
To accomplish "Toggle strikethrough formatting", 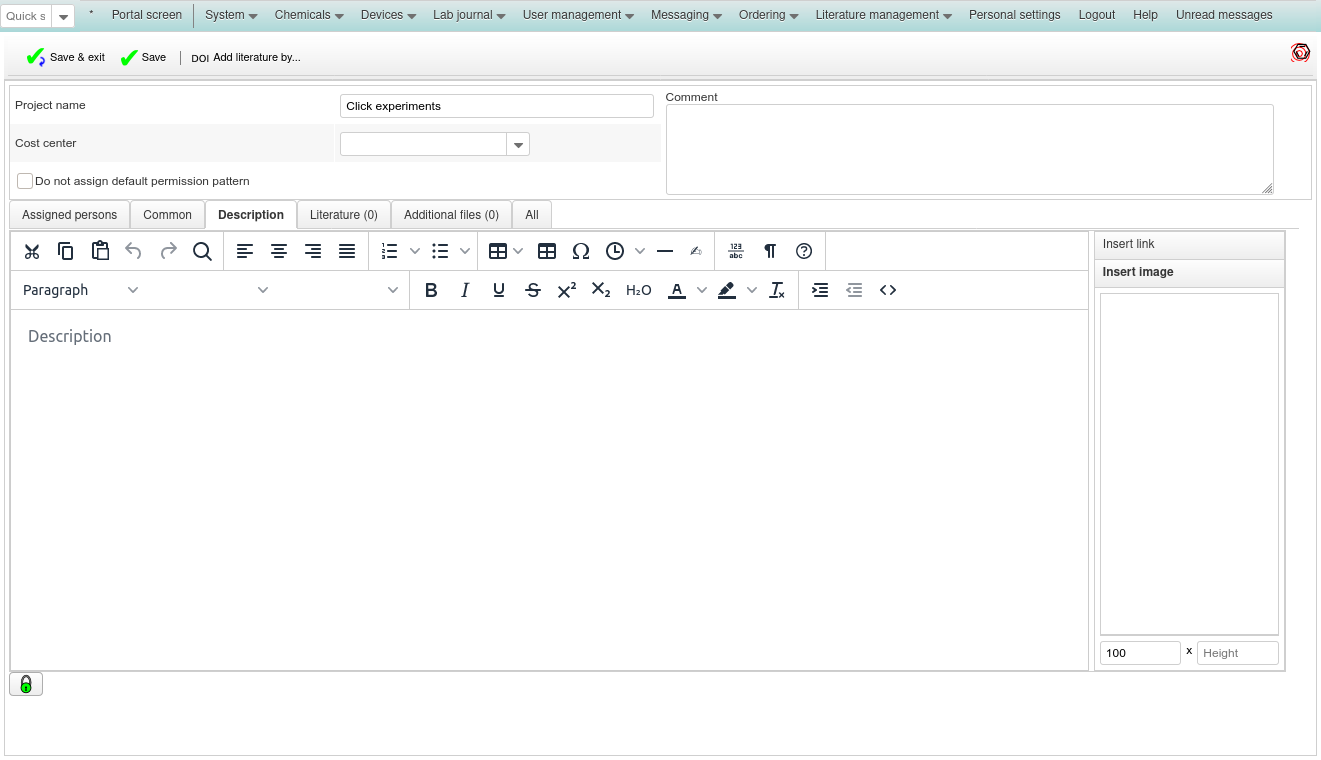I will (533, 290).
